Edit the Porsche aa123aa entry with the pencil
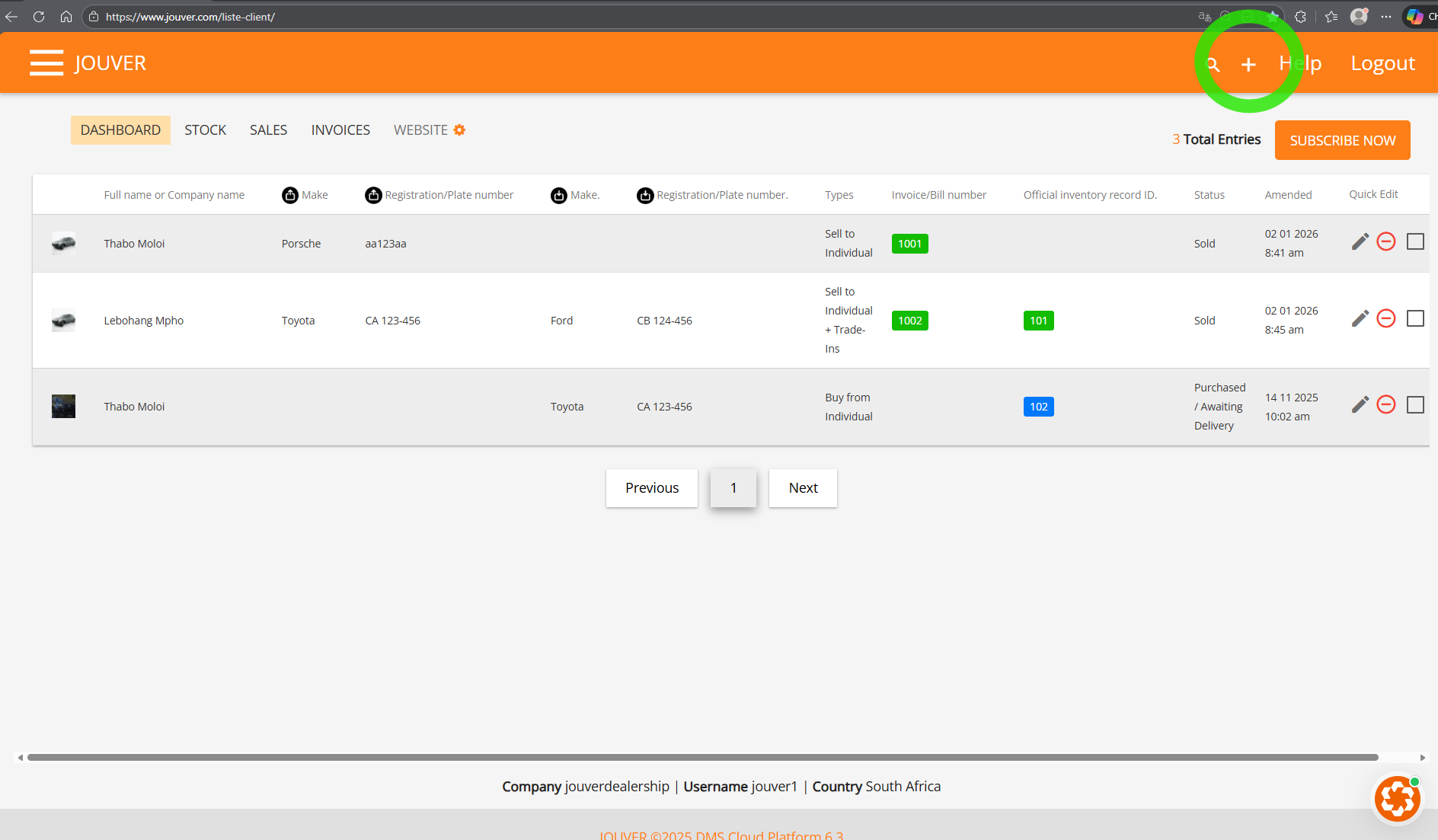1438x840 pixels. tap(1360, 241)
